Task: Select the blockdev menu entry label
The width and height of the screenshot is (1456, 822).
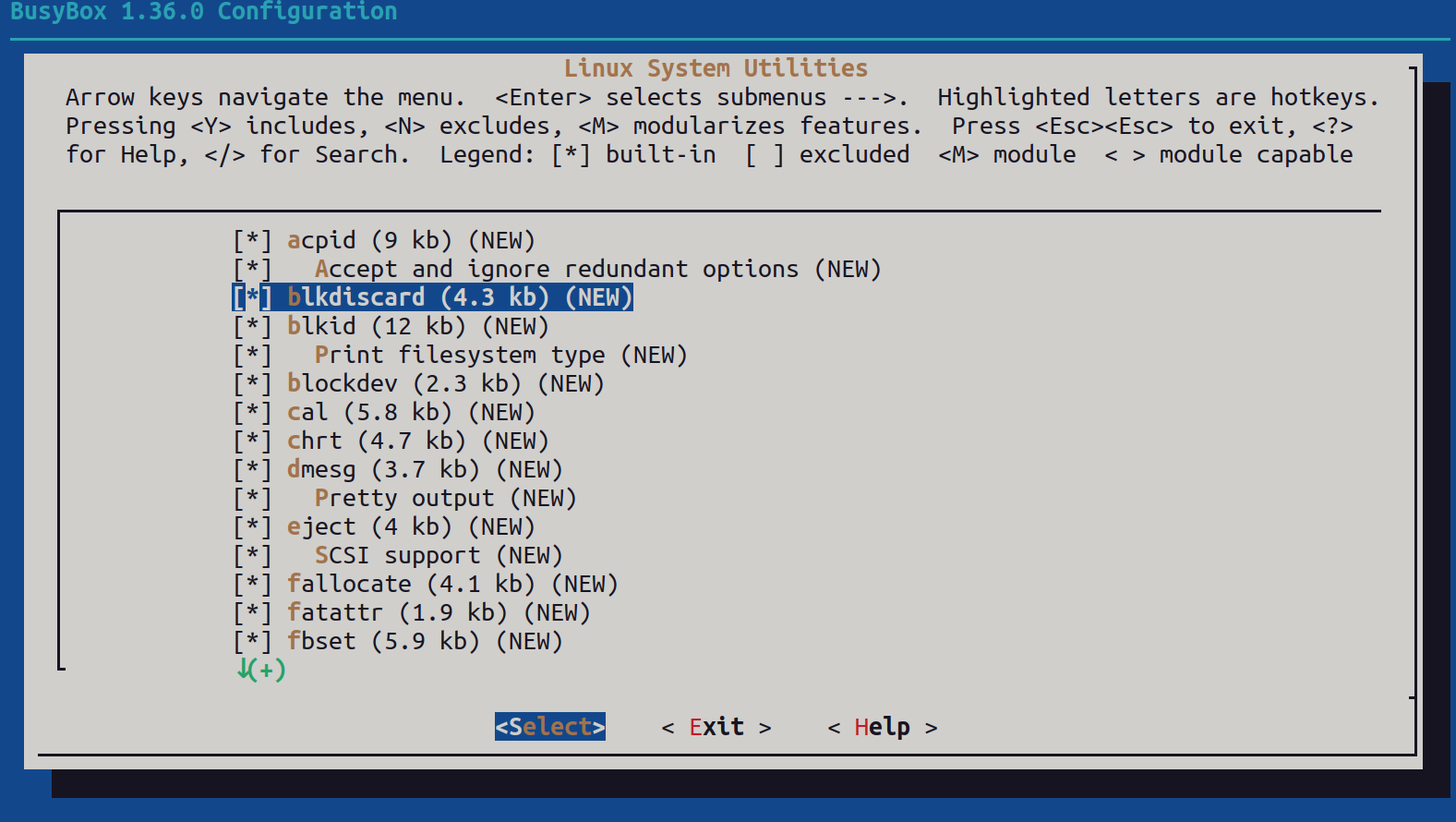Action: (446, 384)
